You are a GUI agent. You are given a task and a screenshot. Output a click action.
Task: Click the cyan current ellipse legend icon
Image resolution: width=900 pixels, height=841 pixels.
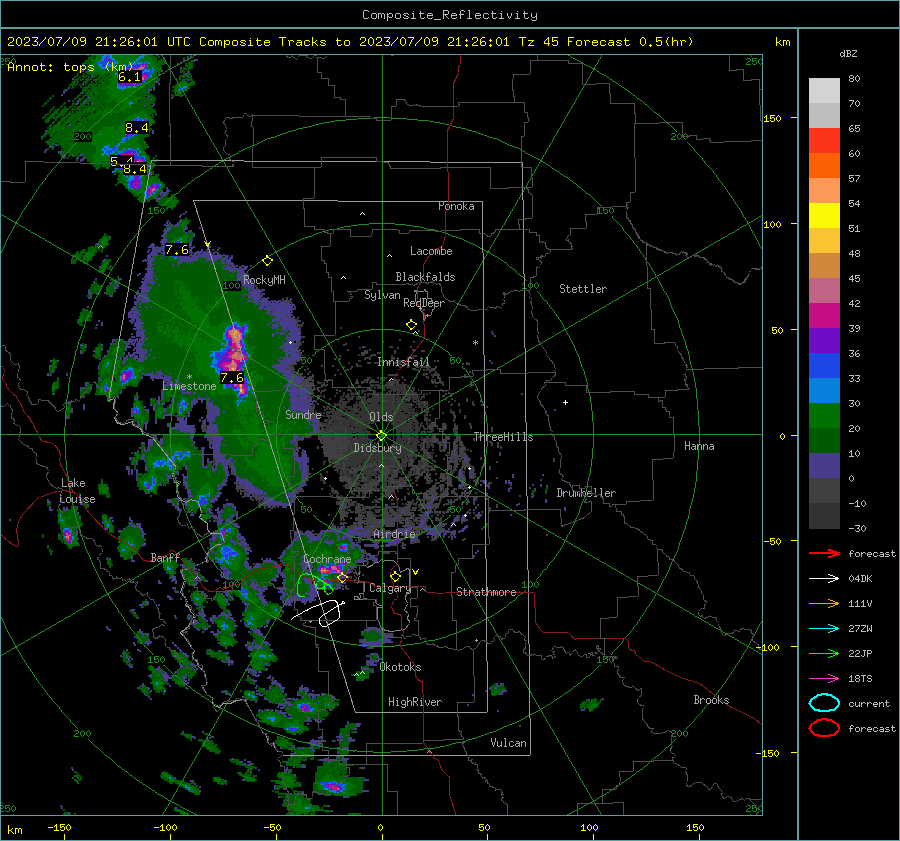[824, 703]
